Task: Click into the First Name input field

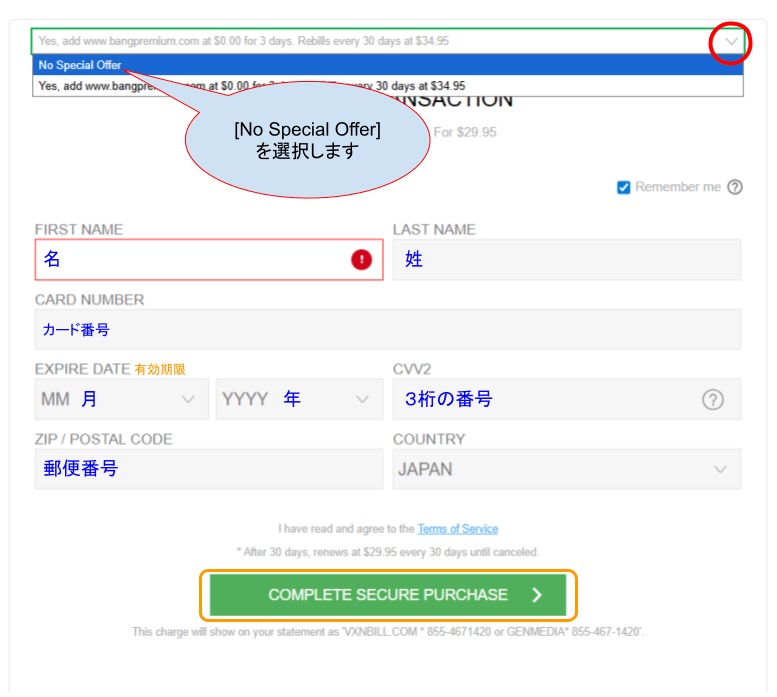Action: pos(190,260)
